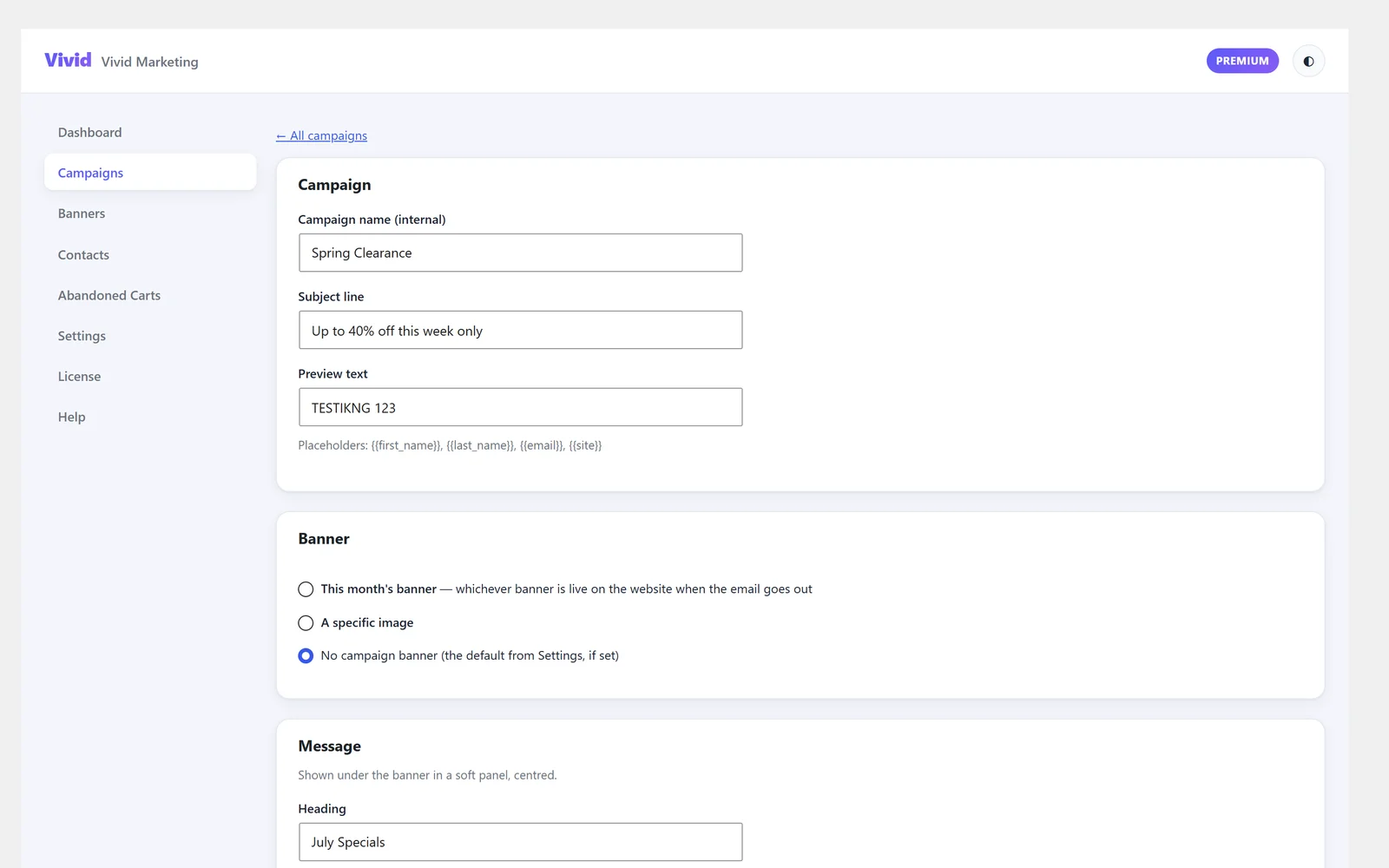
Task: Navigate to Contacts
Action: 150,254
